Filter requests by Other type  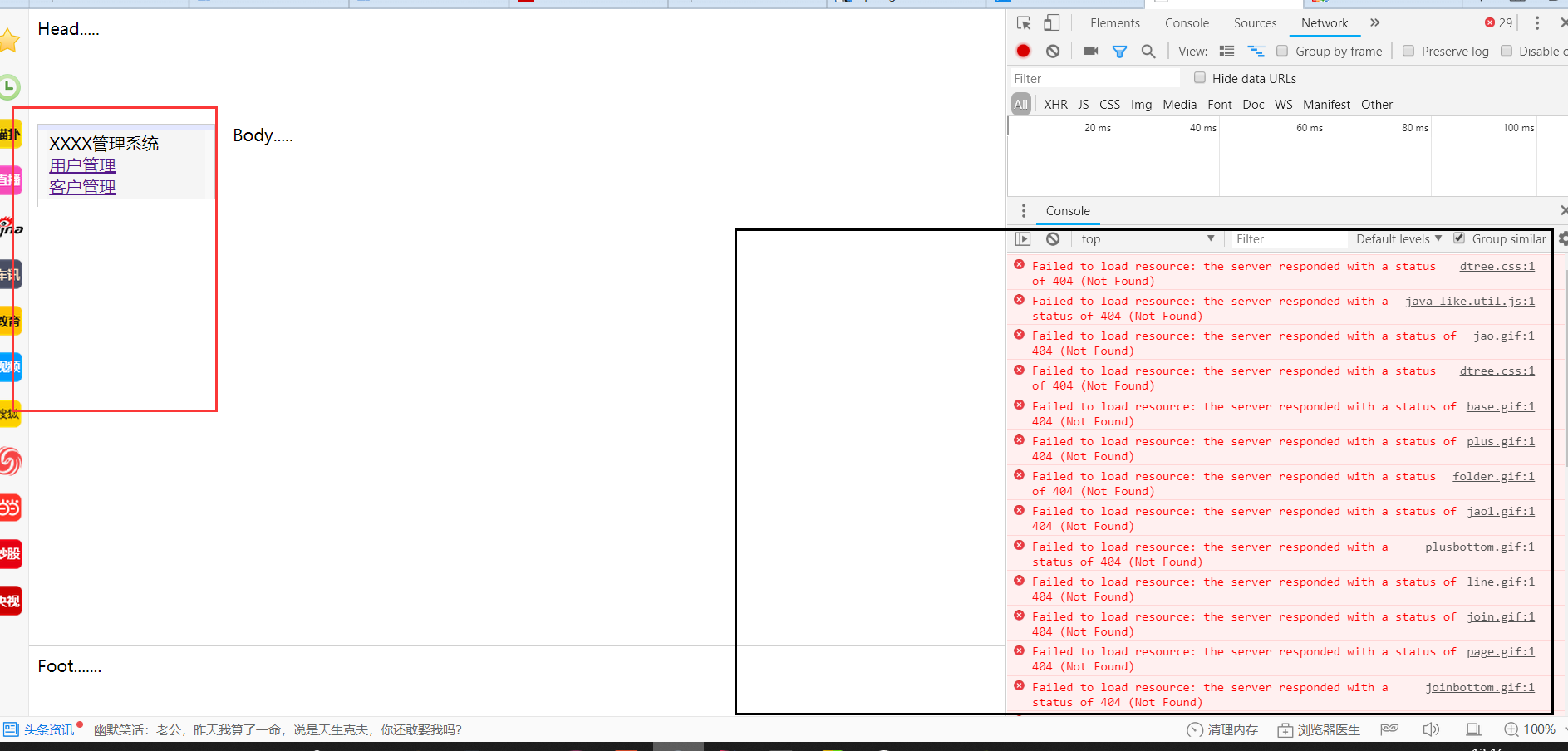tap(1377, 105)
